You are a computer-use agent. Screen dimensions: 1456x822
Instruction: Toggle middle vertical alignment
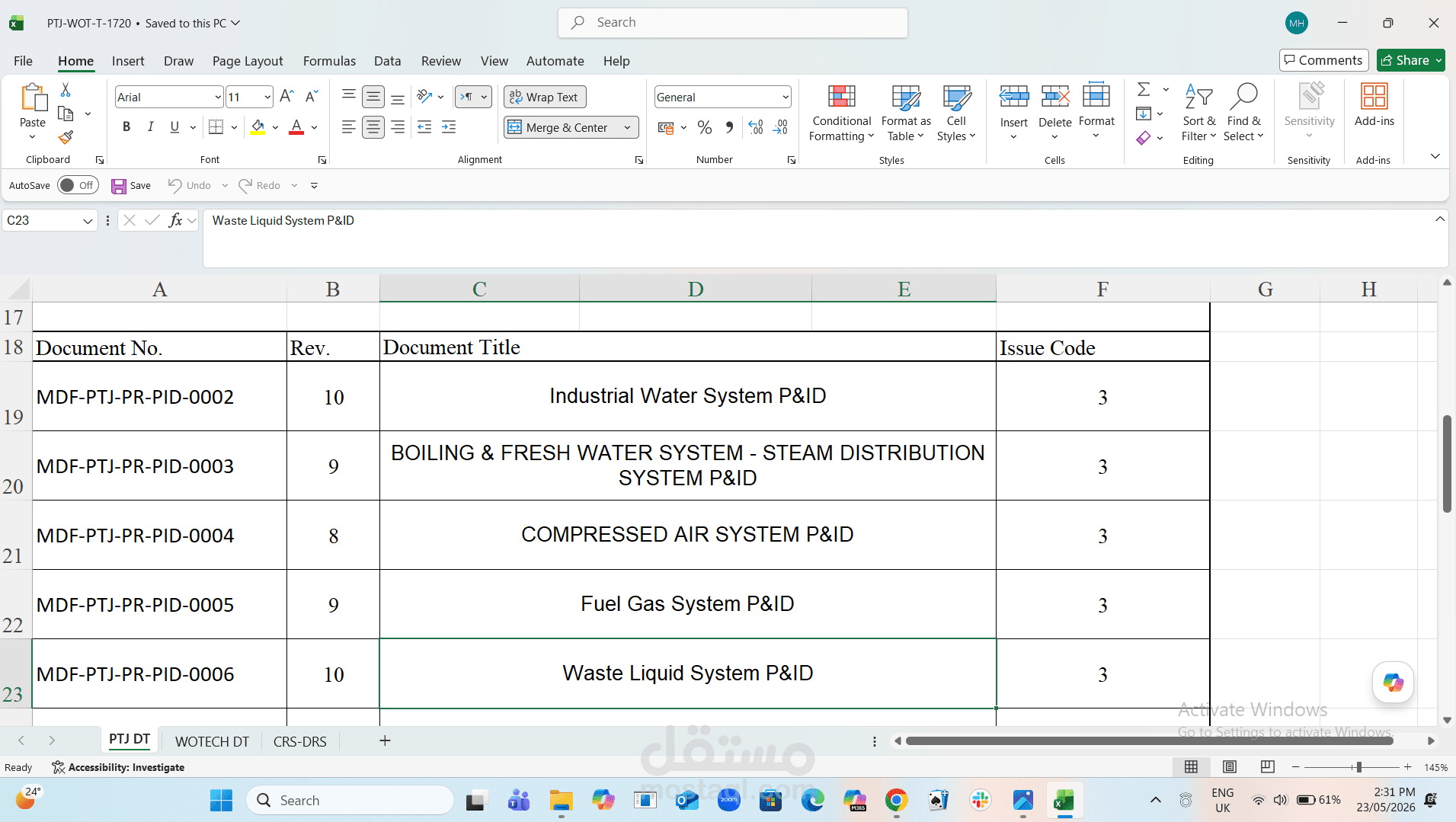373,96
